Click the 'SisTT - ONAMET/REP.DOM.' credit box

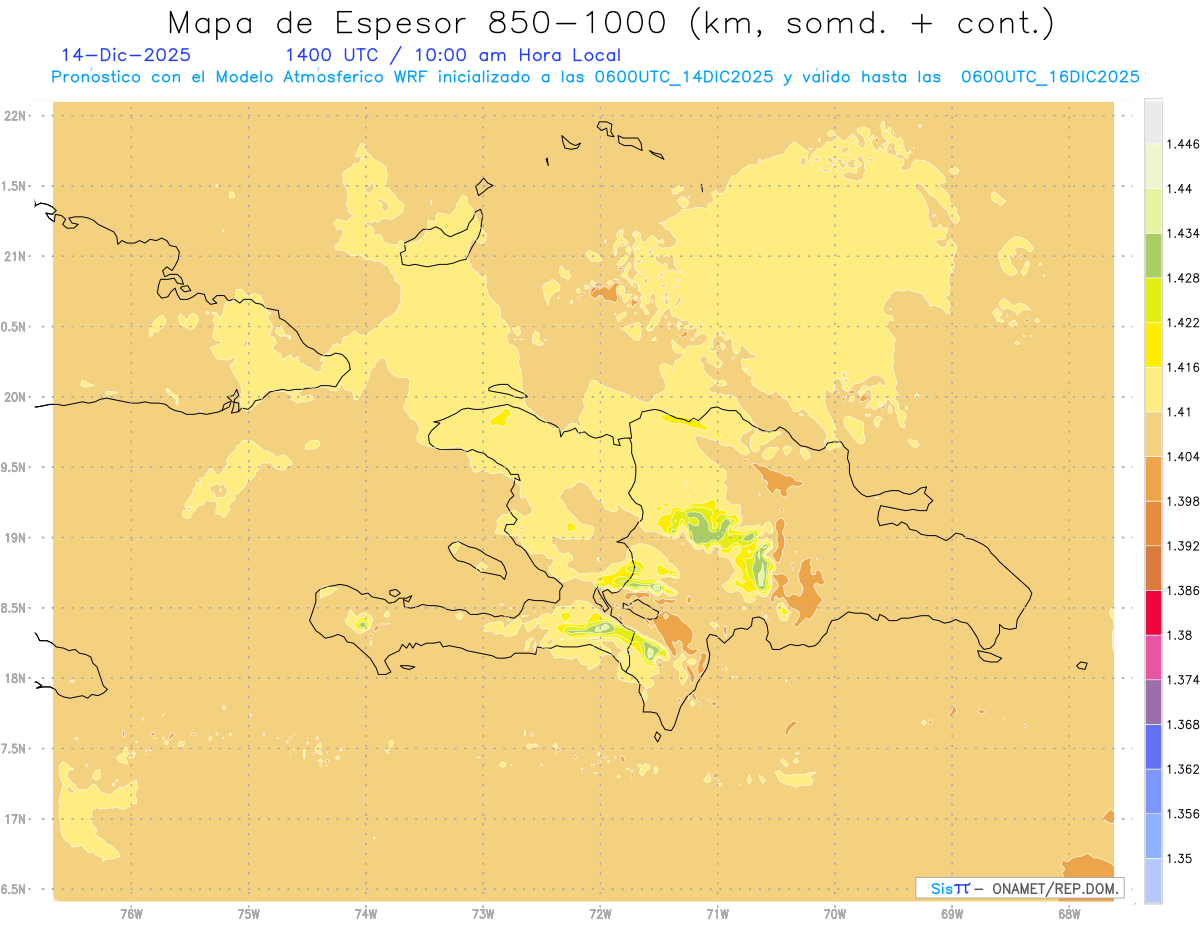point(1020,888)
